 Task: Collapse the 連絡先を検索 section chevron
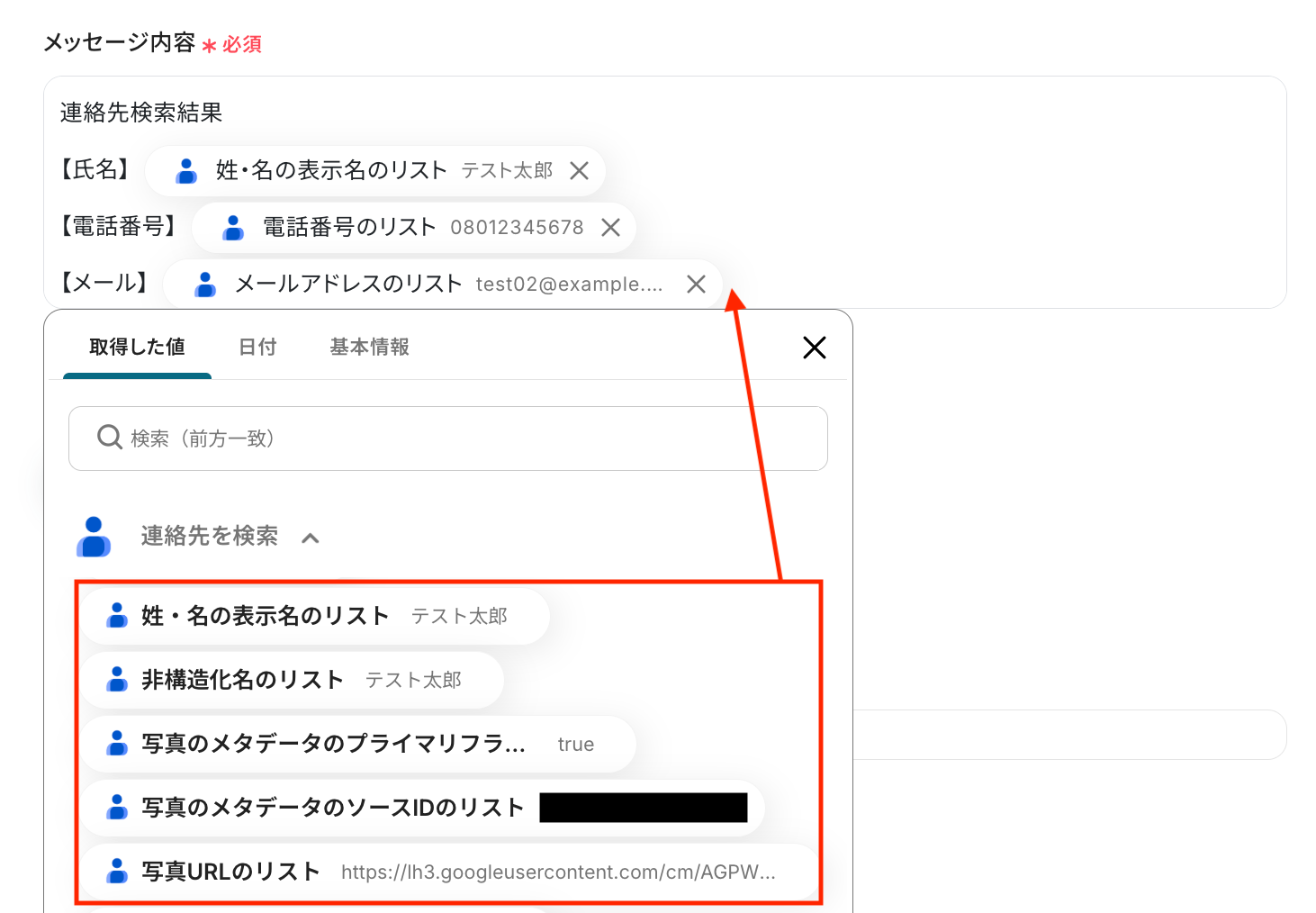point(311,538)
